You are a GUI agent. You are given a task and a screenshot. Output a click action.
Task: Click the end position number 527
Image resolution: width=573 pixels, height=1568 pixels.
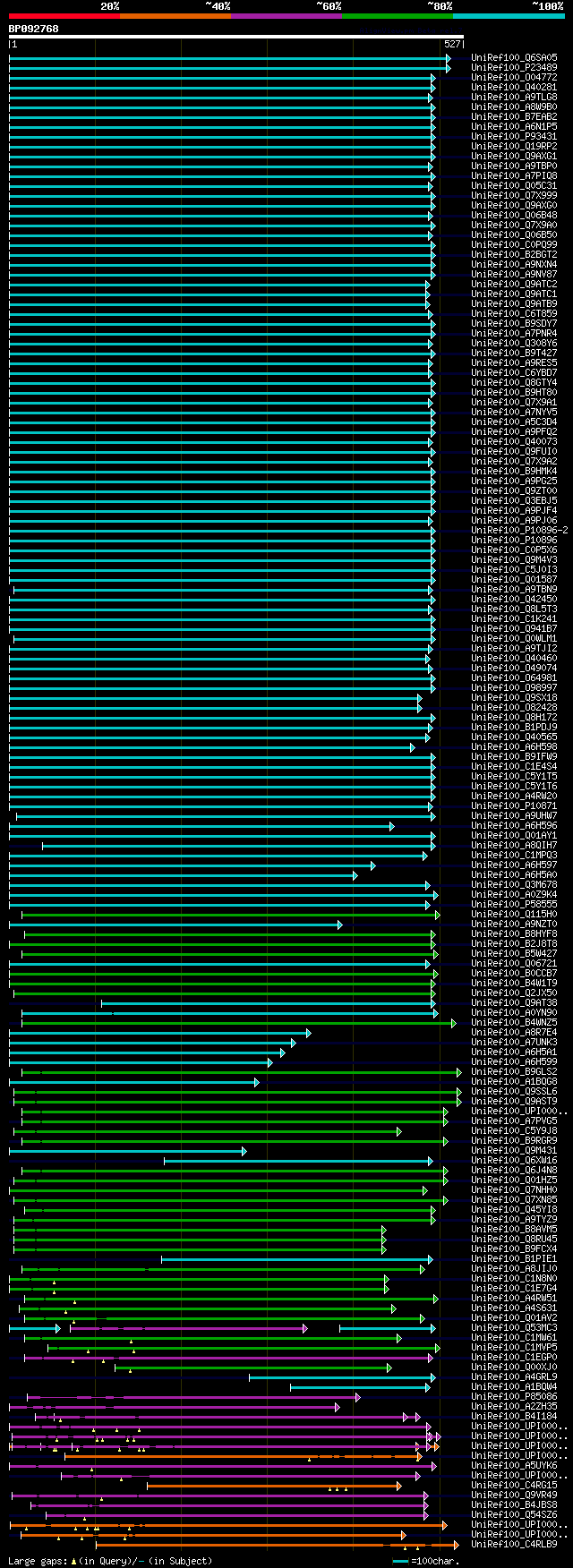452,44
